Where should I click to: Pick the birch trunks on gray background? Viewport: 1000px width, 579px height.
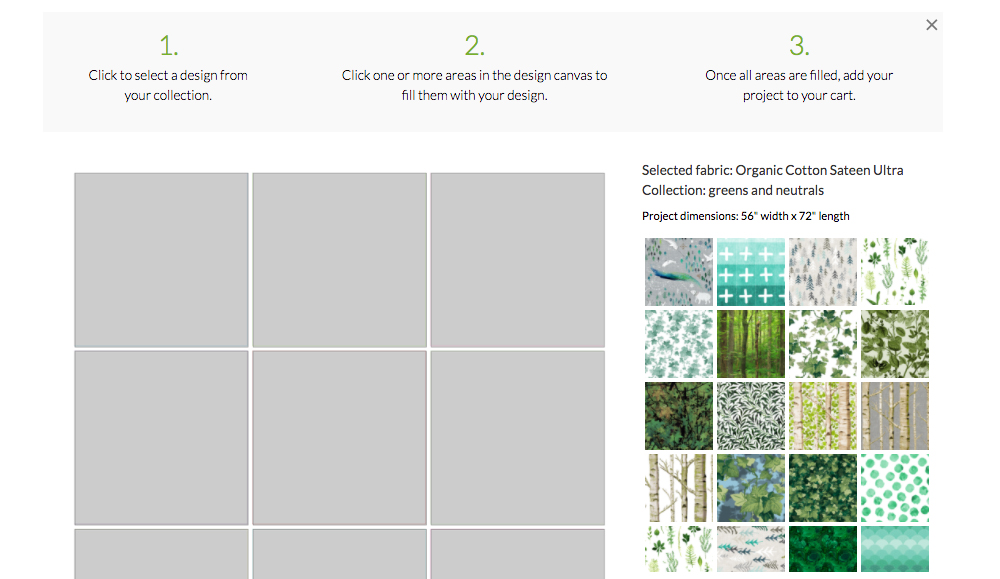pos(895,415)
